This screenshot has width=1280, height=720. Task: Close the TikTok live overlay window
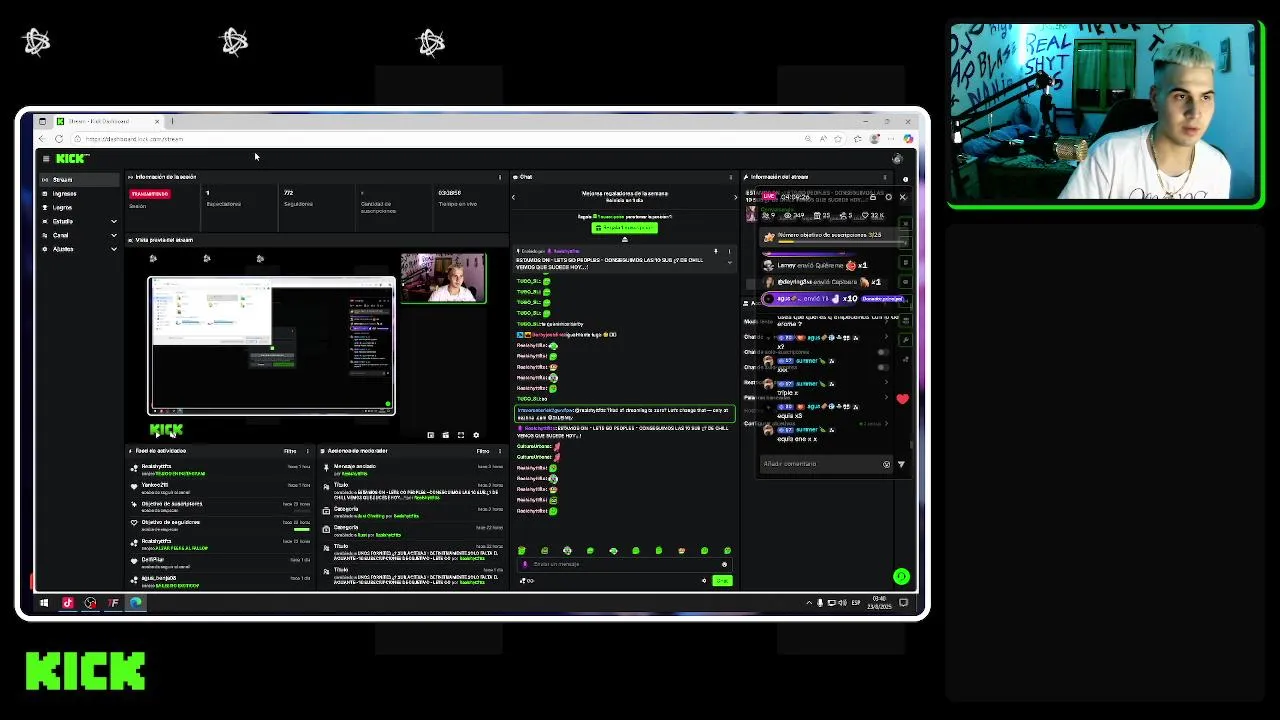(x=902, y=197)
